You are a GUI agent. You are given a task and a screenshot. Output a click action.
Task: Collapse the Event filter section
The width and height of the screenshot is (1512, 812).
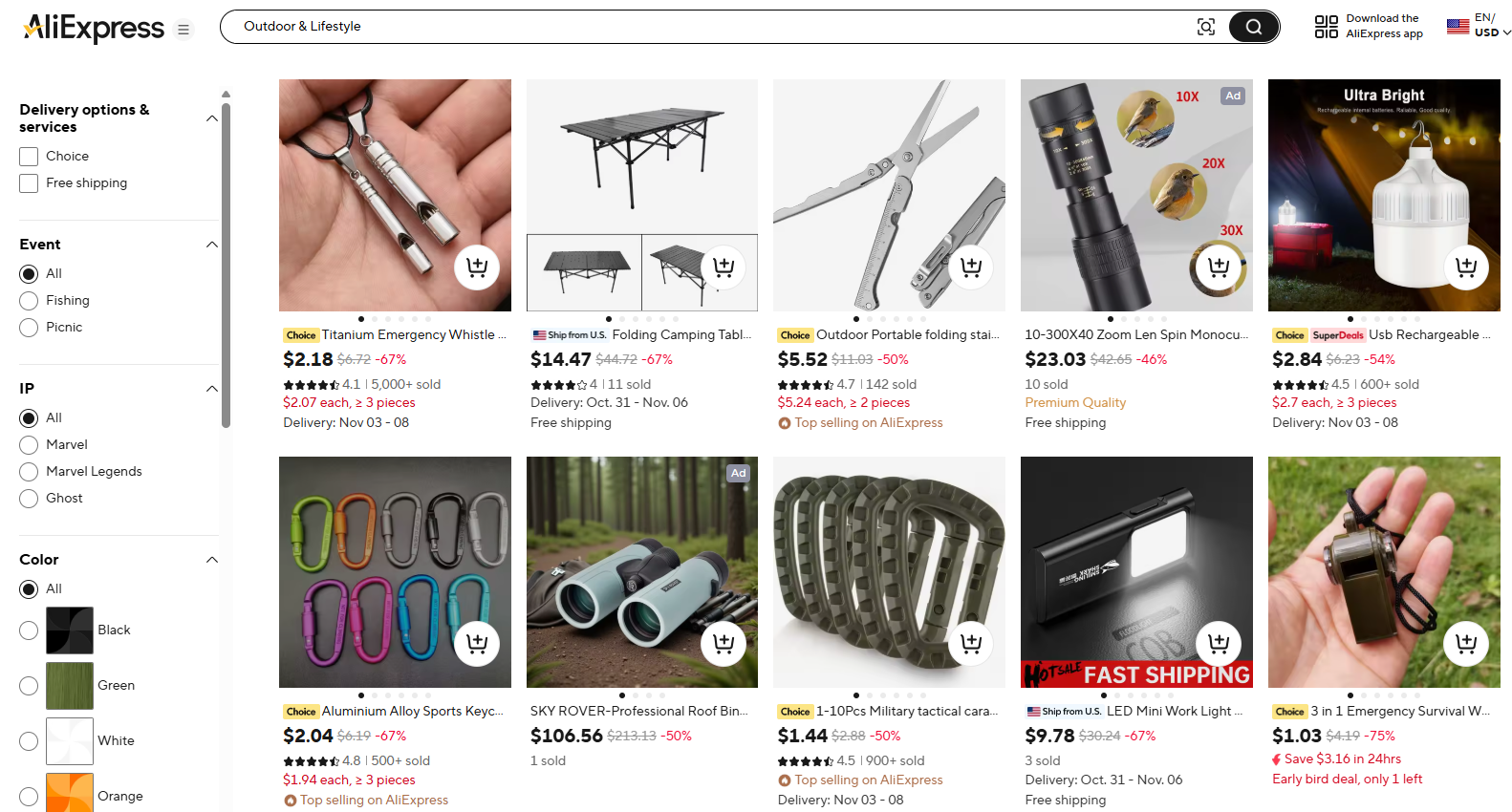click(x=212, y=245)
